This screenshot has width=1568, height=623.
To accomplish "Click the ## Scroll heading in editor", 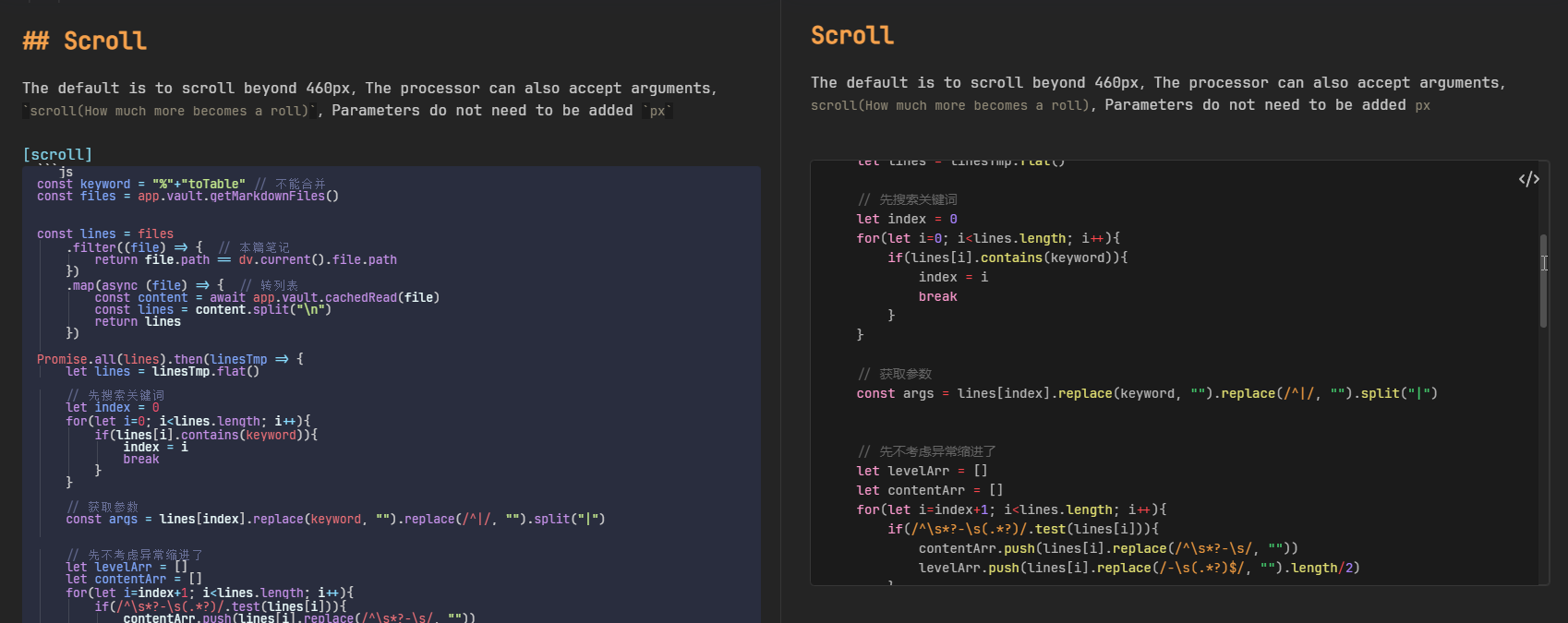I will [x=85, y=42].
